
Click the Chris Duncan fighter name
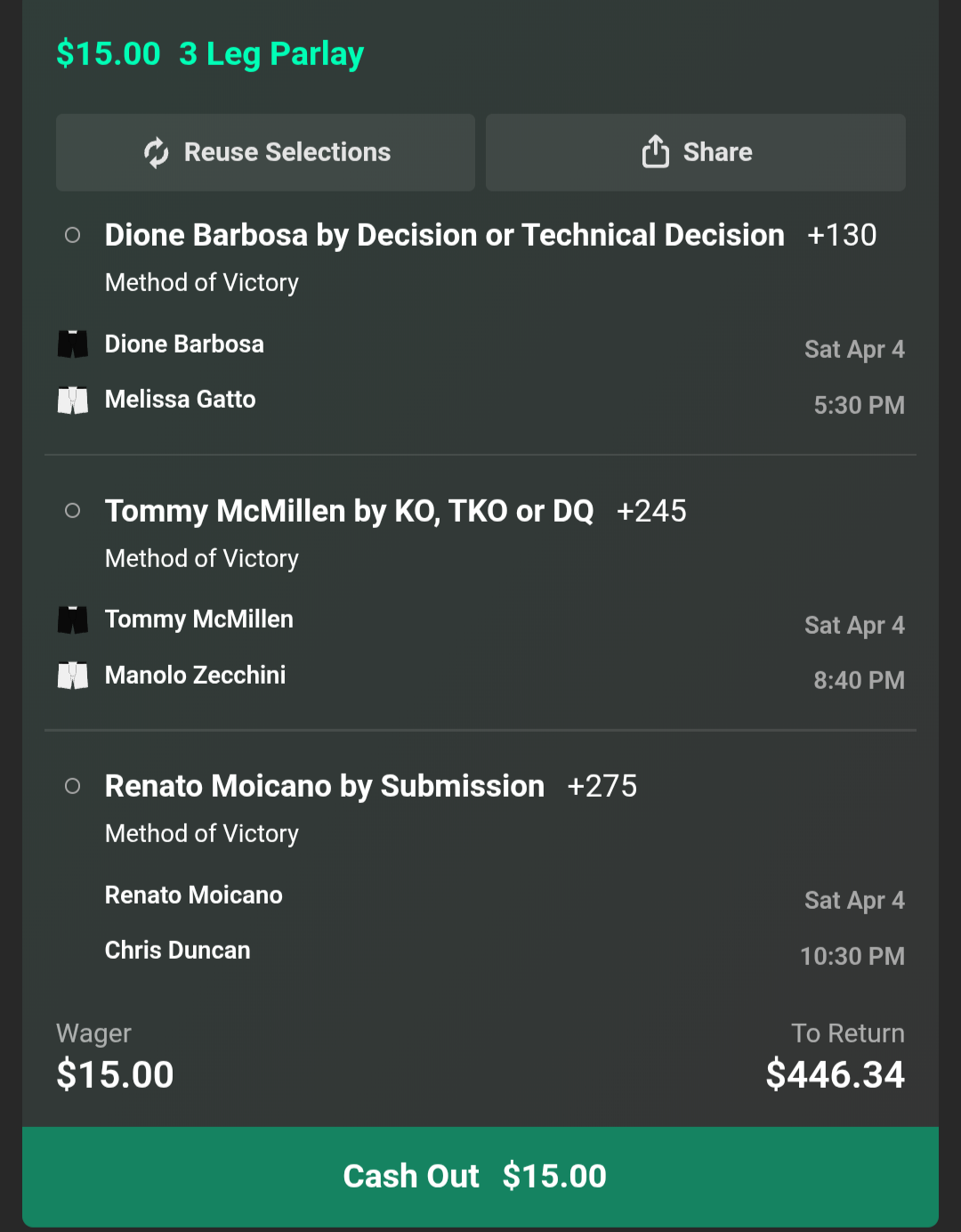click(177, 950)
